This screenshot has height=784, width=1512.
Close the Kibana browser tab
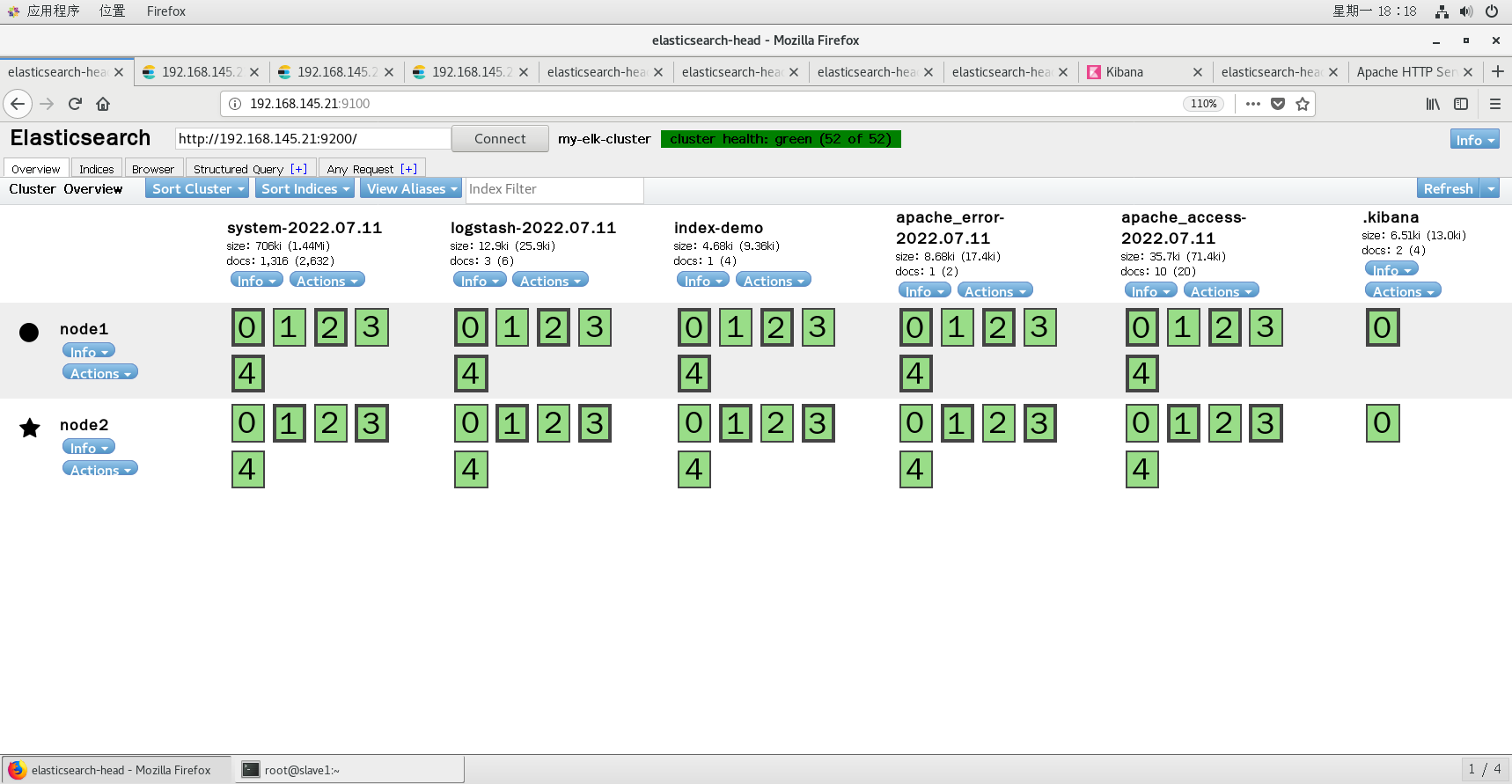(x=1198, y=72)
